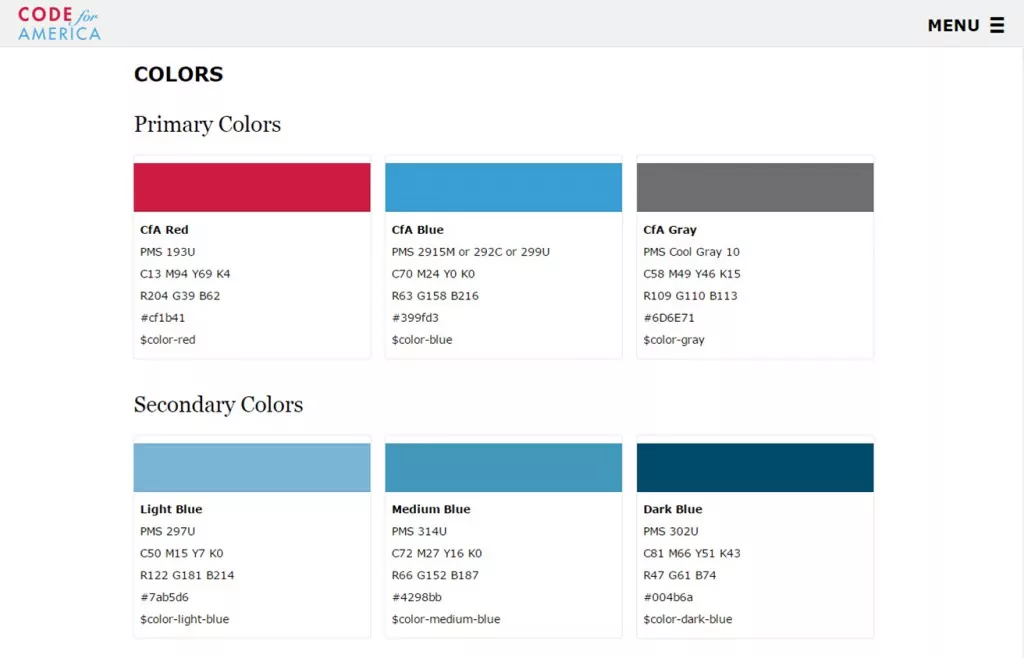Viewport: 1024px width, 658px height.
Task: Click the CfA Red title text
Action: 164,230
